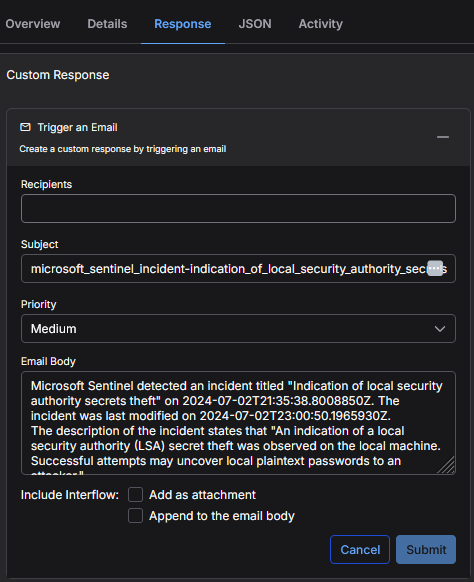474x582 pixels.
Task: Click the resize handle of Email Body
Action: (x=447, y=465)
